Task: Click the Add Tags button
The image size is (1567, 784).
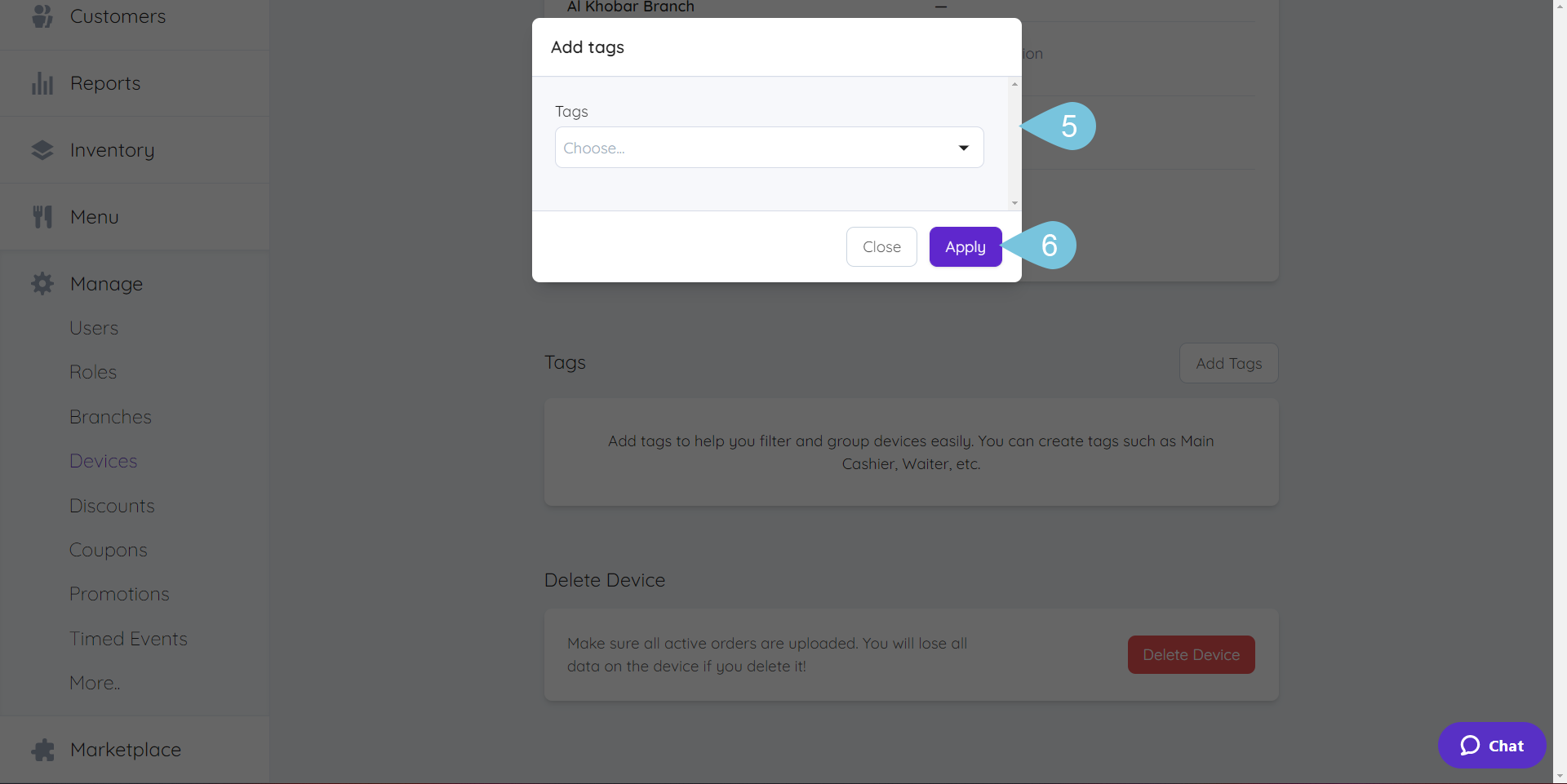Action: point(1228,363)
